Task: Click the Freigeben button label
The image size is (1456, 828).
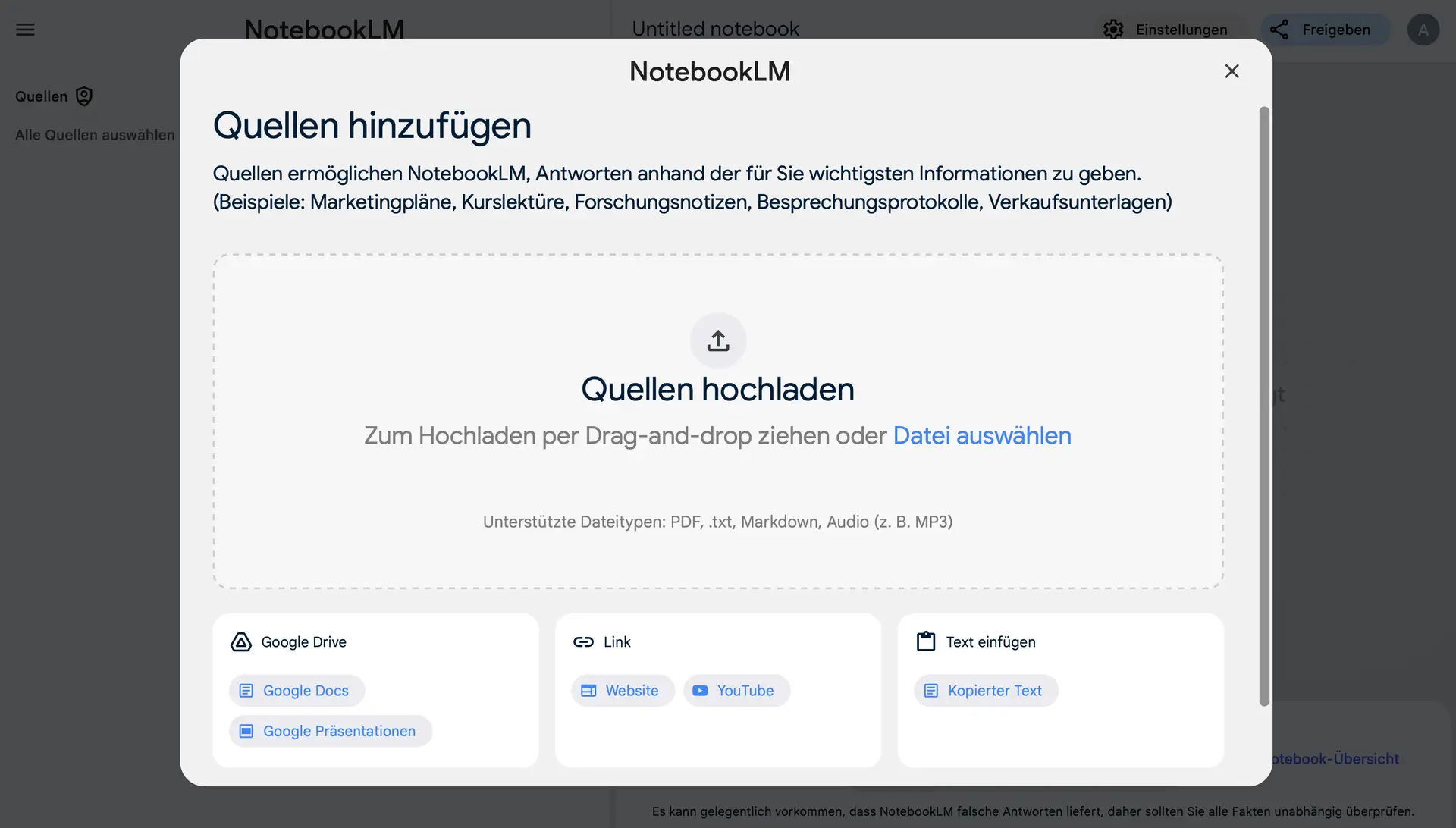Action: [1336, 30]
